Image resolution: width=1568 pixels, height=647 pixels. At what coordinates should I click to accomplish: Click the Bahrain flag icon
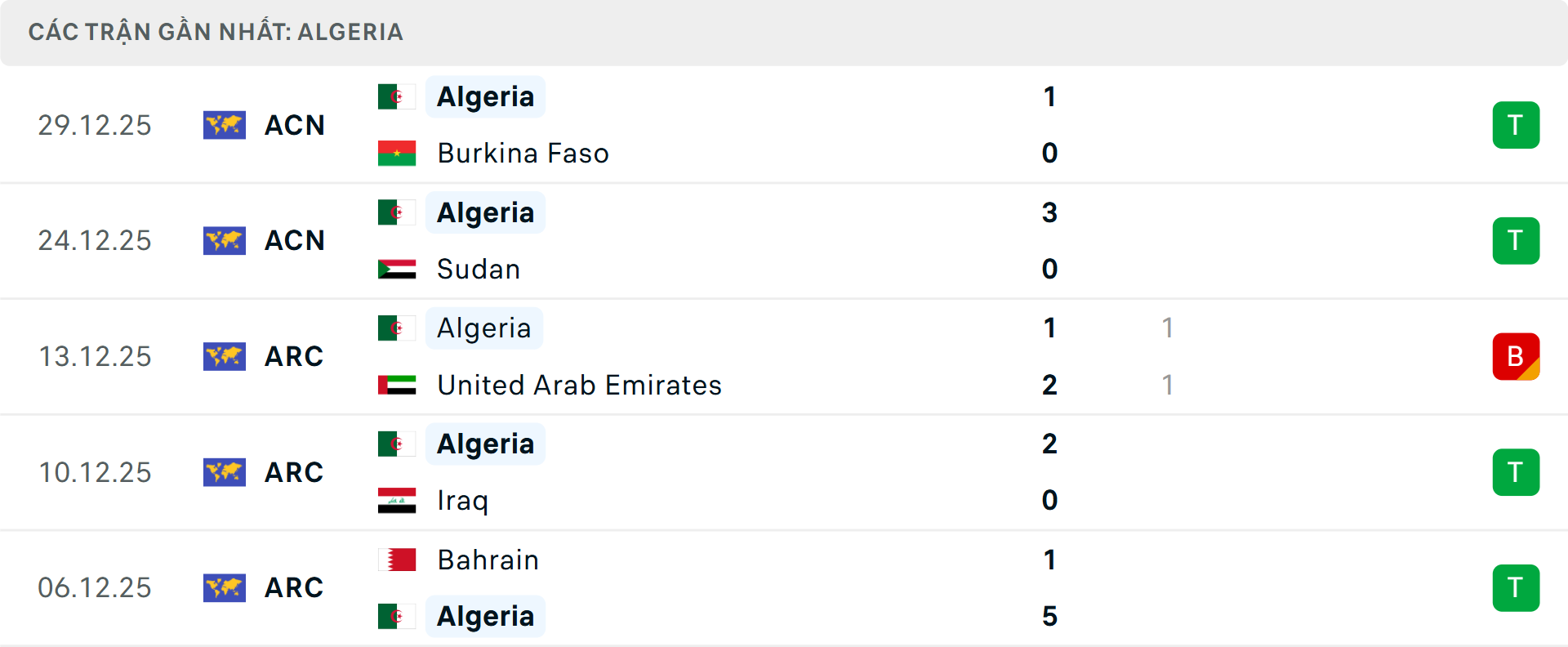[x=397, y=560]
